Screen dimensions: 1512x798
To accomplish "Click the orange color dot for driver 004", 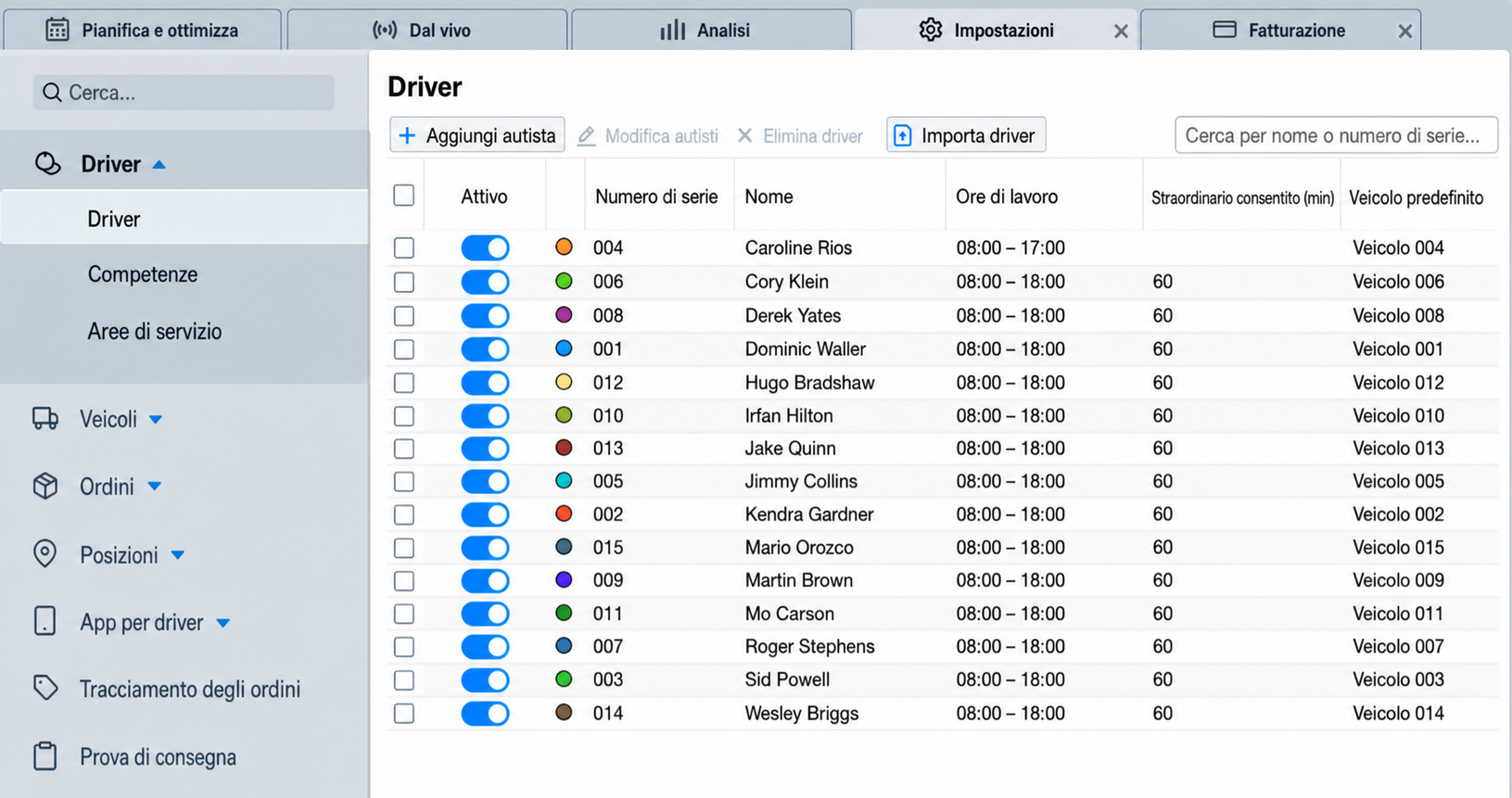I will tap(564, 247).
